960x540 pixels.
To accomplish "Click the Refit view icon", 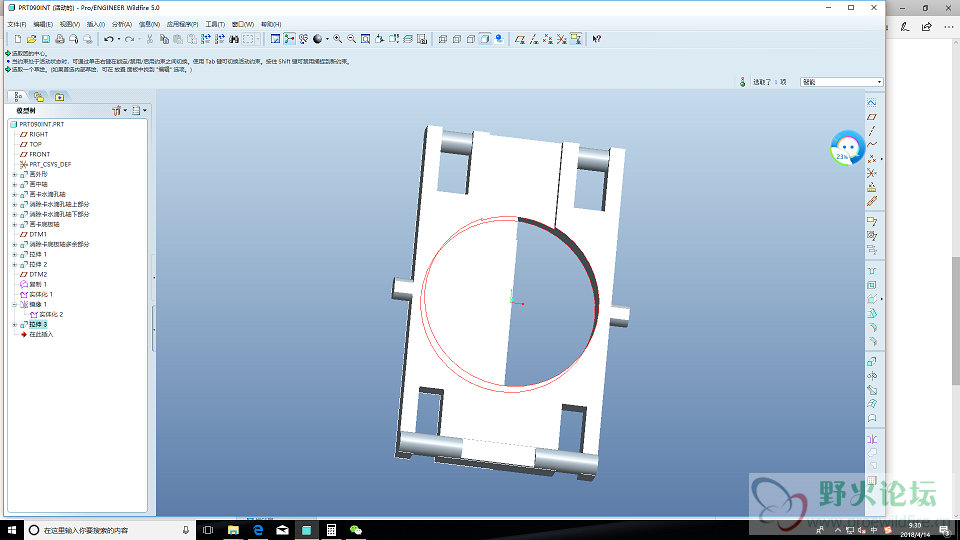I will coord(366,39).
